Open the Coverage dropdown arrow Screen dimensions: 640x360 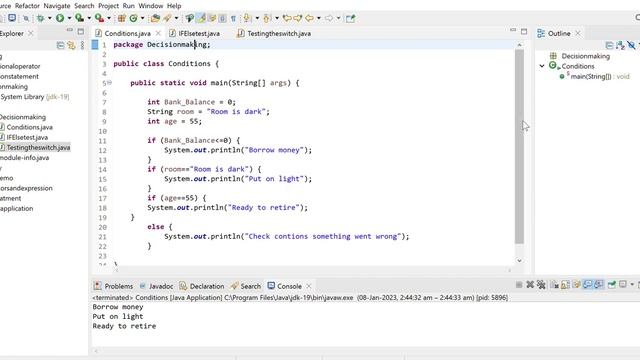click(89, 18)
